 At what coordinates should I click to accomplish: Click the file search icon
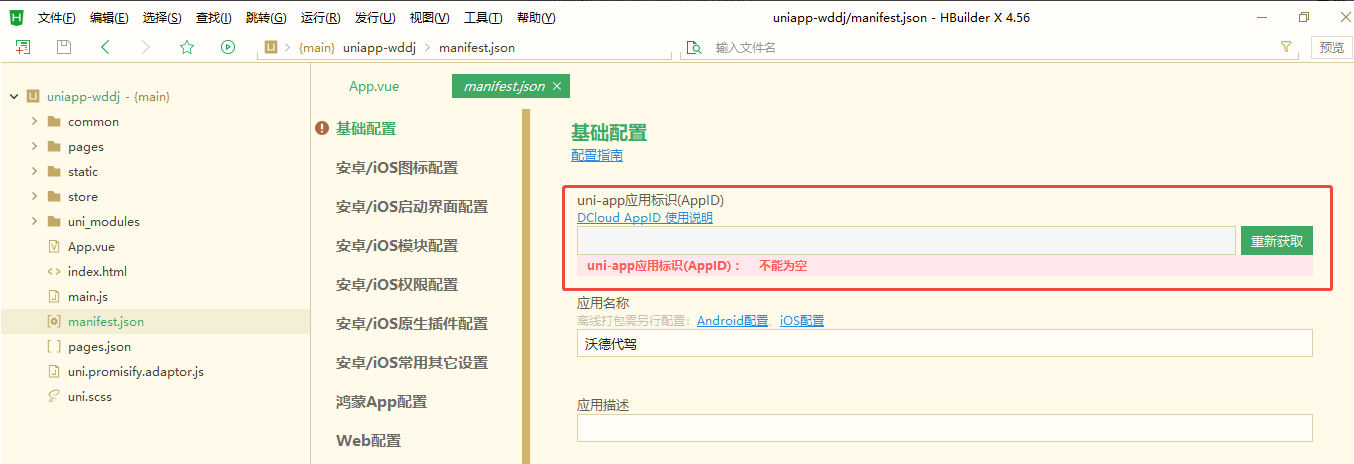[694, 47]
